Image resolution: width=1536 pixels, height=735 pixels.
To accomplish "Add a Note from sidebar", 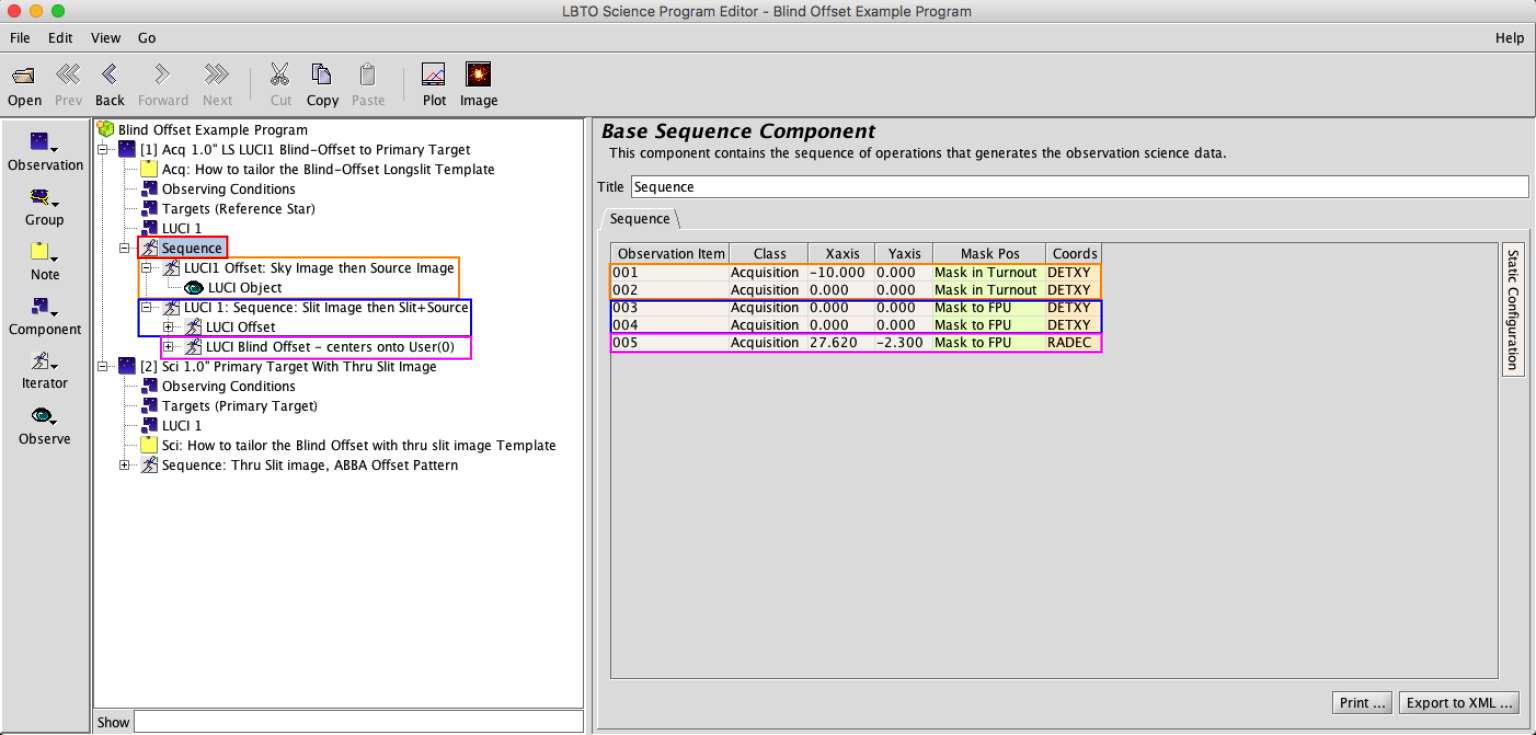I will tap(45, 262).
